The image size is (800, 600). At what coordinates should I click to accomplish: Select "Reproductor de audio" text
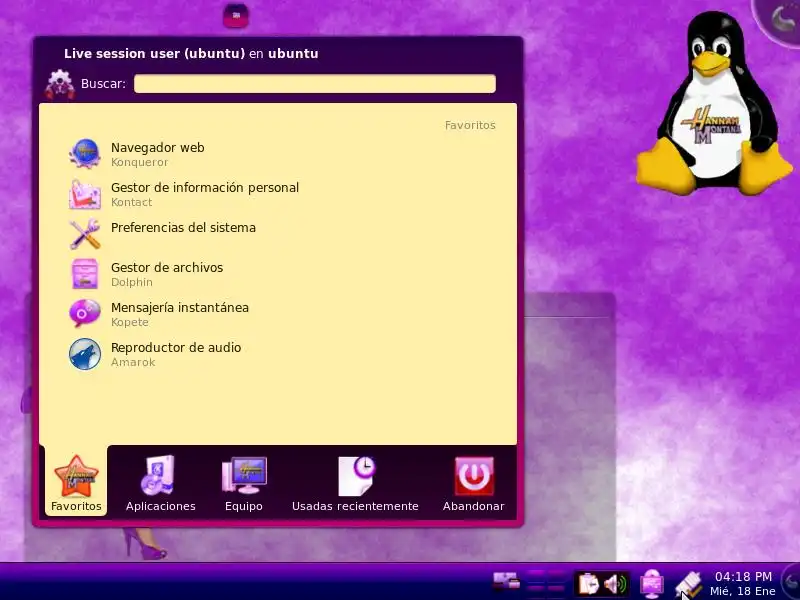pyautogui.click(x=176, y=347)
